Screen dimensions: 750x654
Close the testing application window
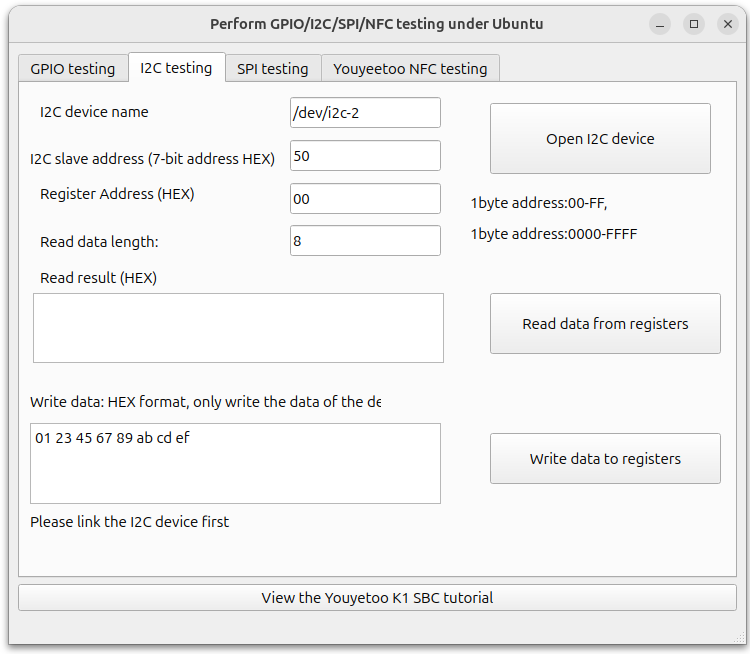pos(727,24)
